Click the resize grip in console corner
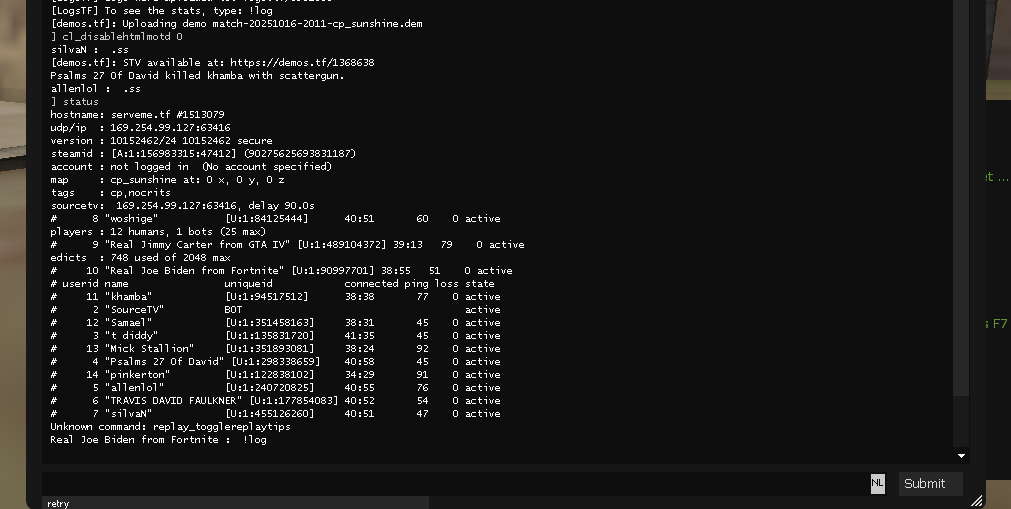The image size is (1011, 509). (976, 500)
